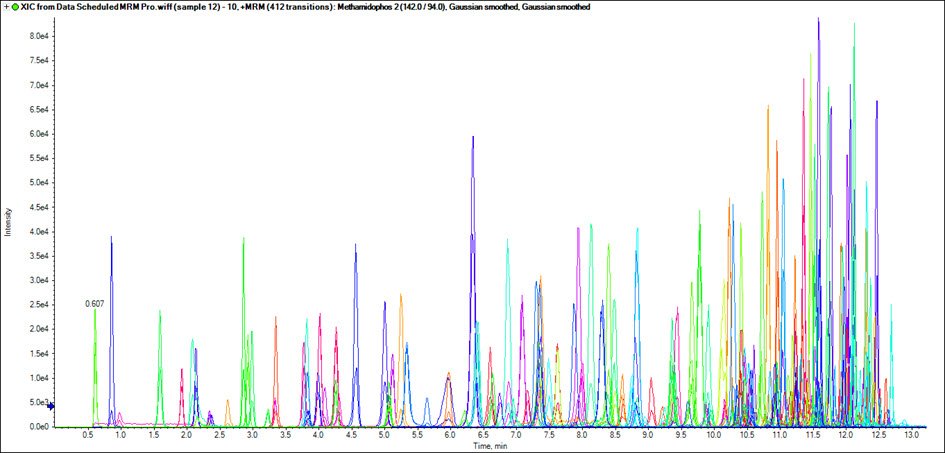Click the tall purple peak near 6.35 min
Screen dimensions: 945x453
(x=473, y=138)
